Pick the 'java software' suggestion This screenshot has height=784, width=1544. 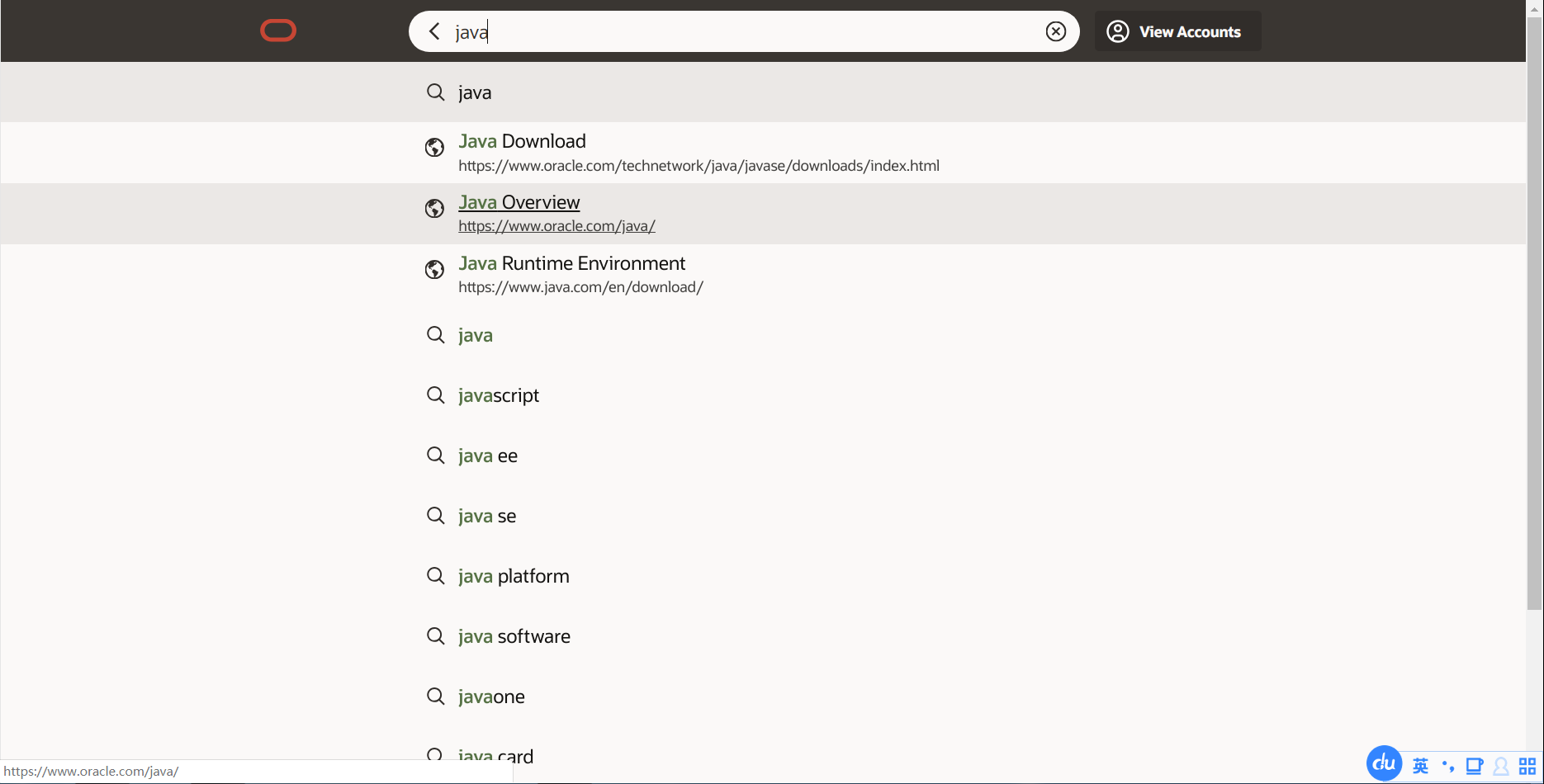pyautogui.click(x=514, y=637)
